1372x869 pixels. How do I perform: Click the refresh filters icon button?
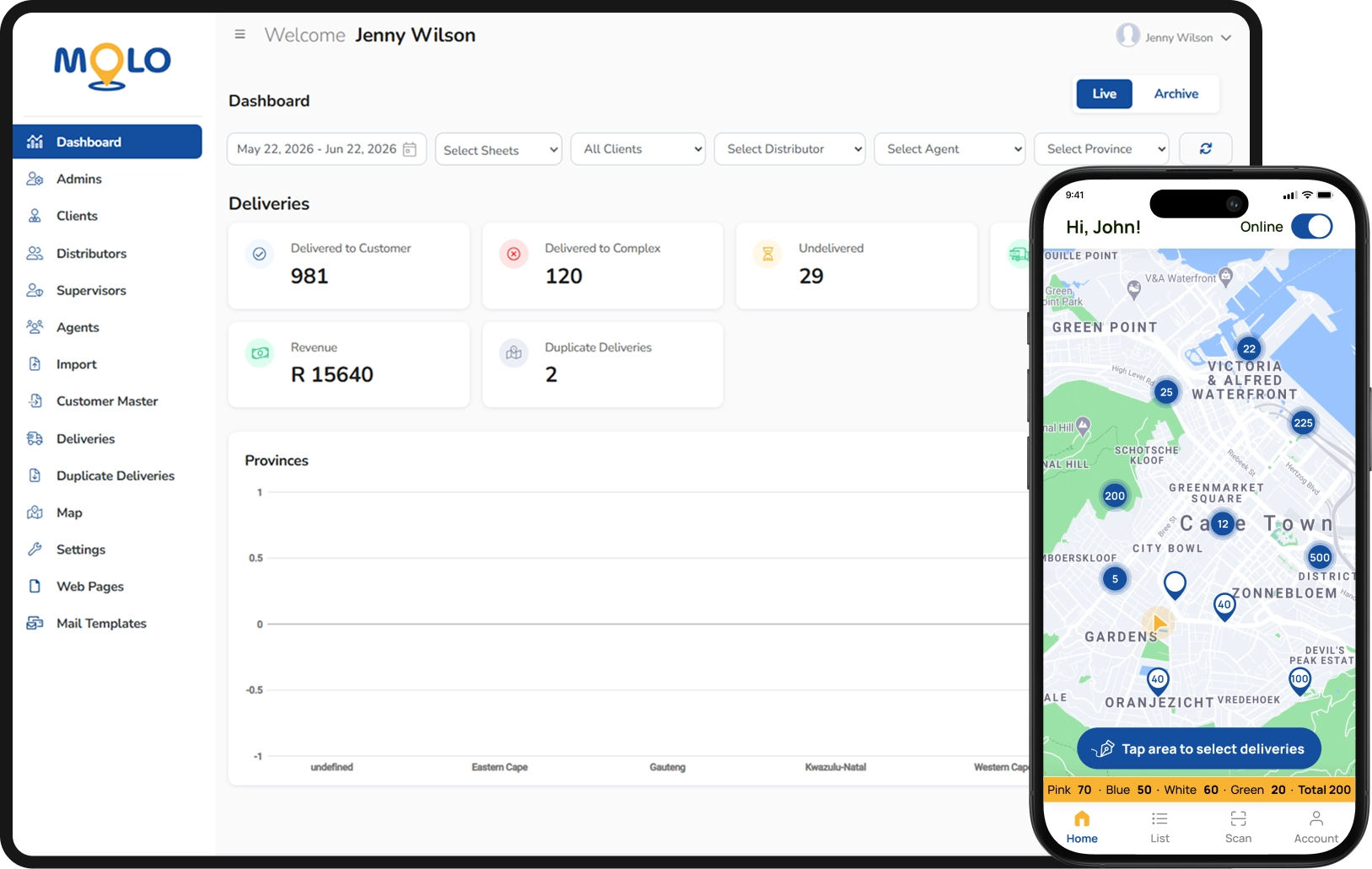coord(1206,148)
